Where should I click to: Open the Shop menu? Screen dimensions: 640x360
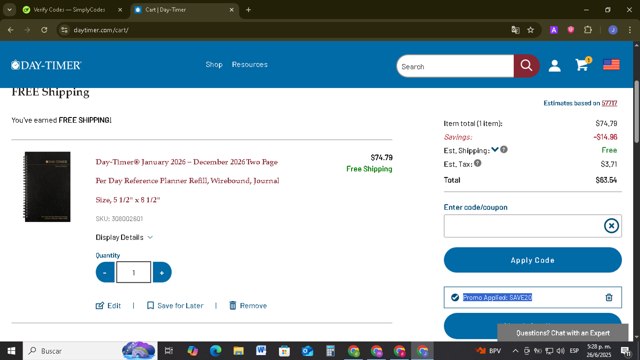pyautogui.click(x=214, y=64)
